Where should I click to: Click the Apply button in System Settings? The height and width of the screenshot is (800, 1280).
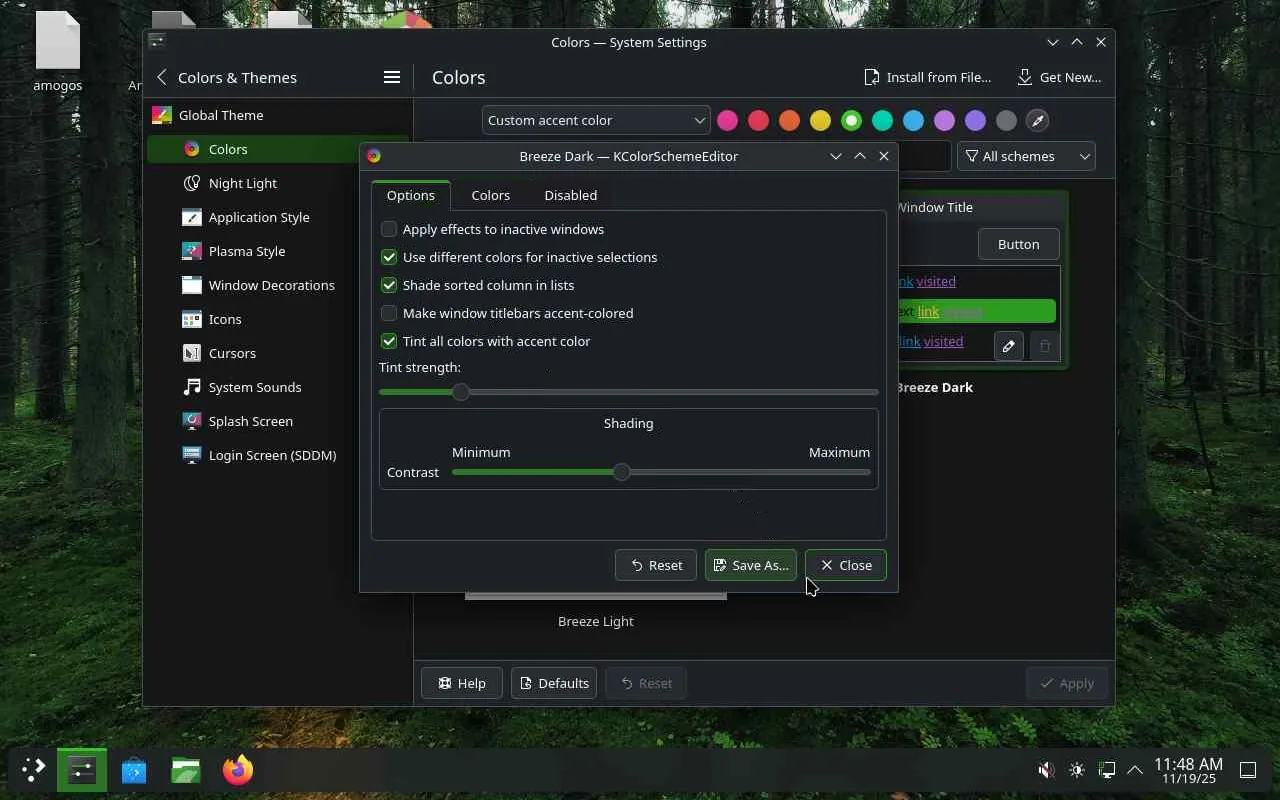tap(1067, 683)
